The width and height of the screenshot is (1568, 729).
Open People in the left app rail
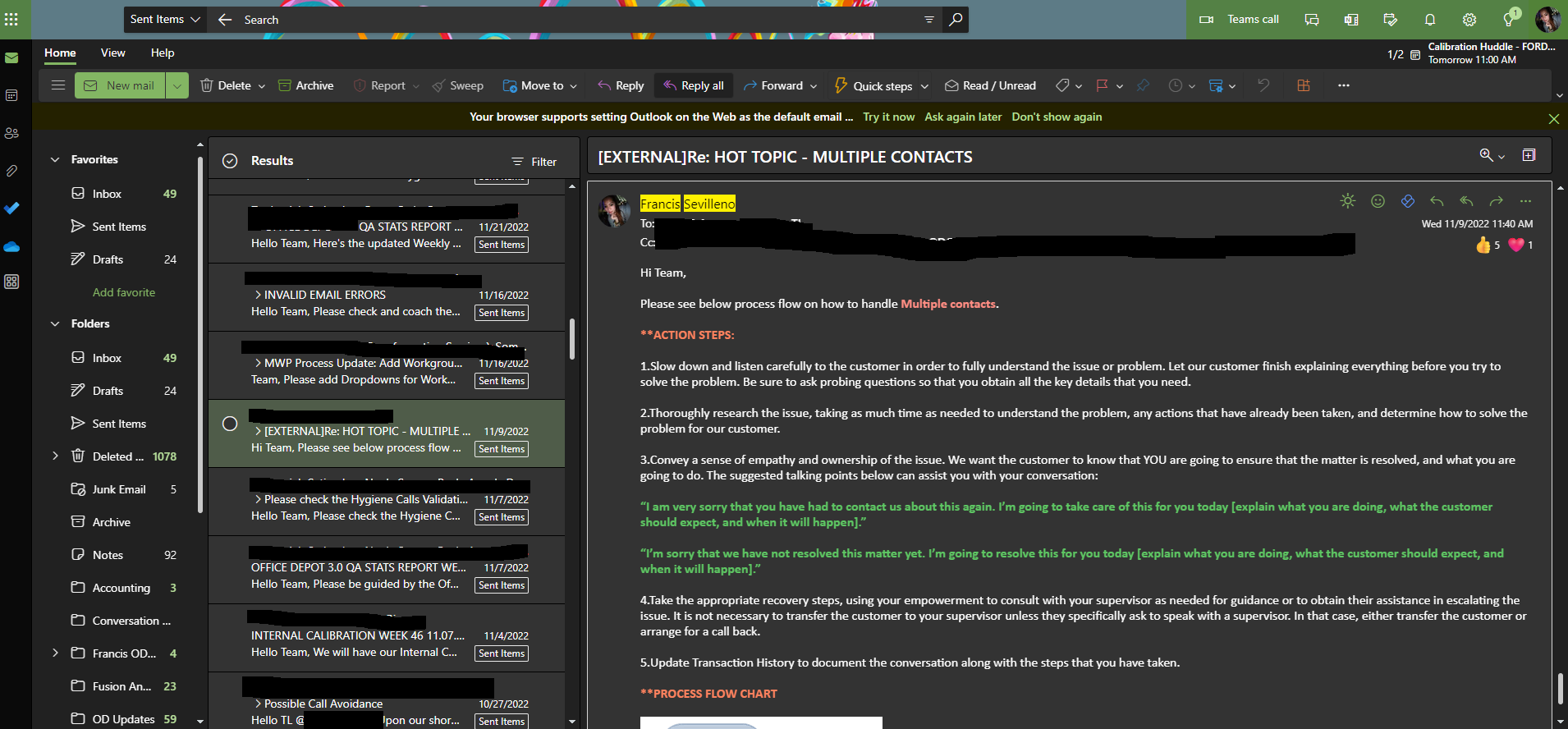[11, 133]
